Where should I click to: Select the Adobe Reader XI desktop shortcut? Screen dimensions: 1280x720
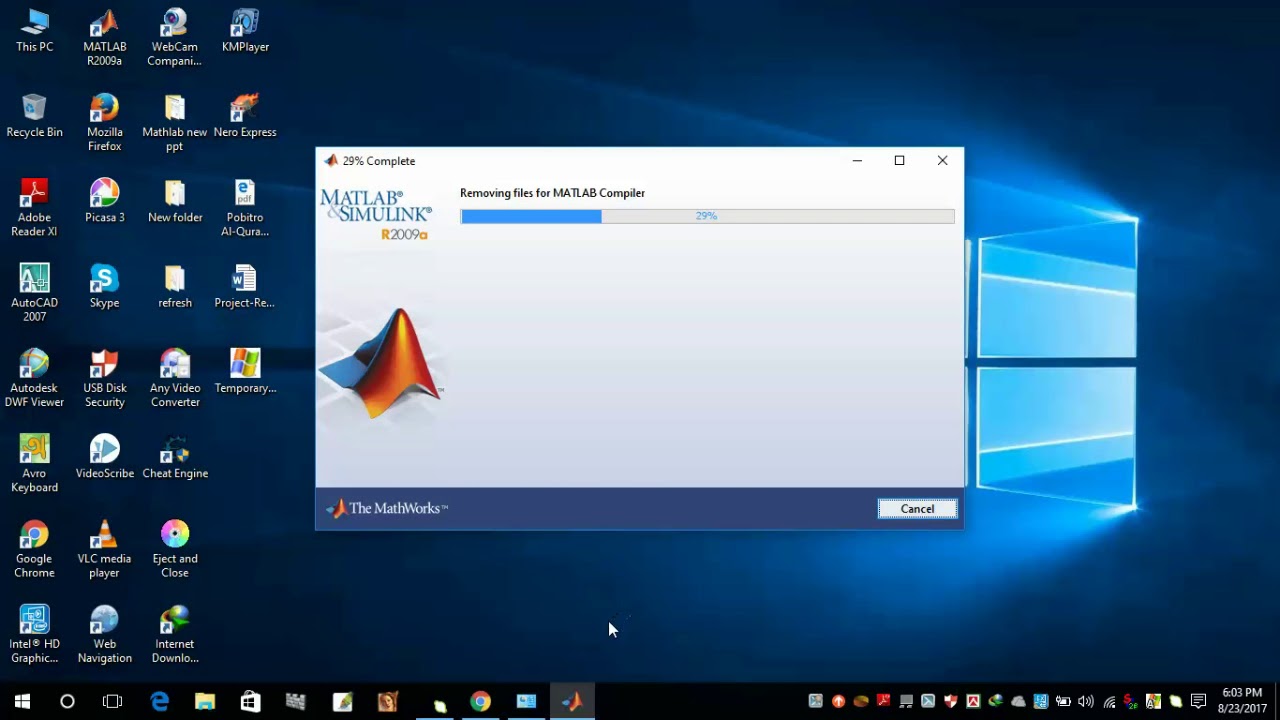34,208
